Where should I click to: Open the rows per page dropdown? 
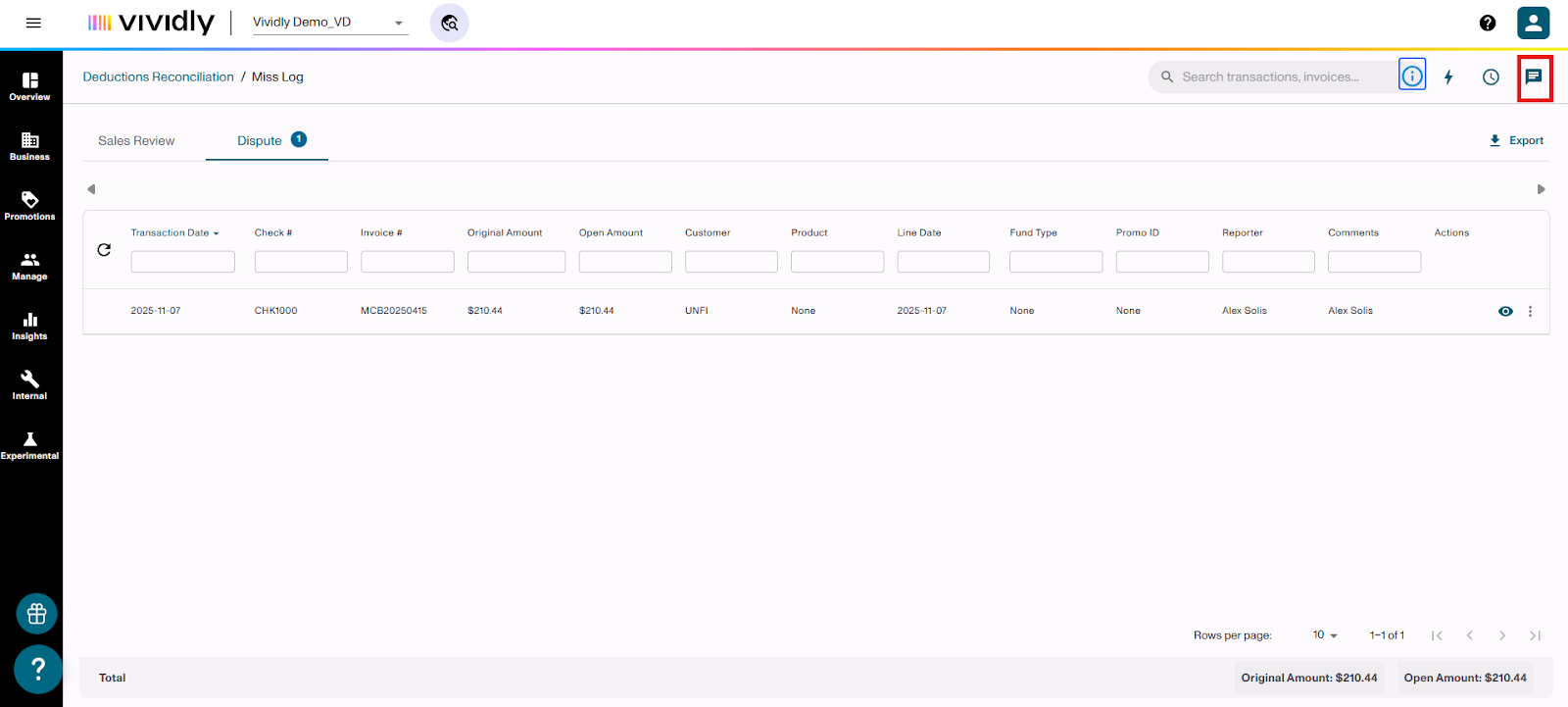[x=1325, y=635]
